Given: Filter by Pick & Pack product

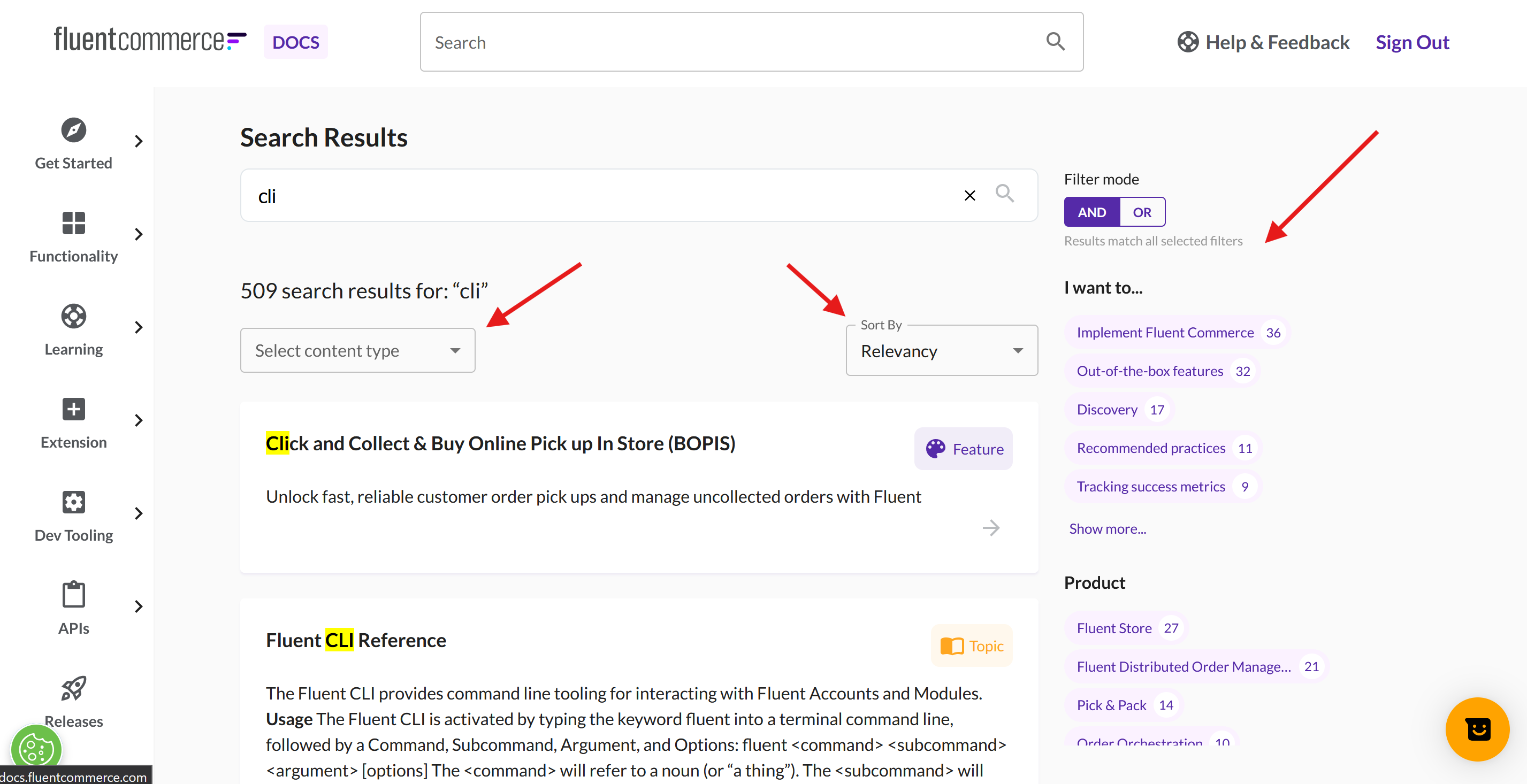Looking at the screenshot, I should pos(1124,705).
